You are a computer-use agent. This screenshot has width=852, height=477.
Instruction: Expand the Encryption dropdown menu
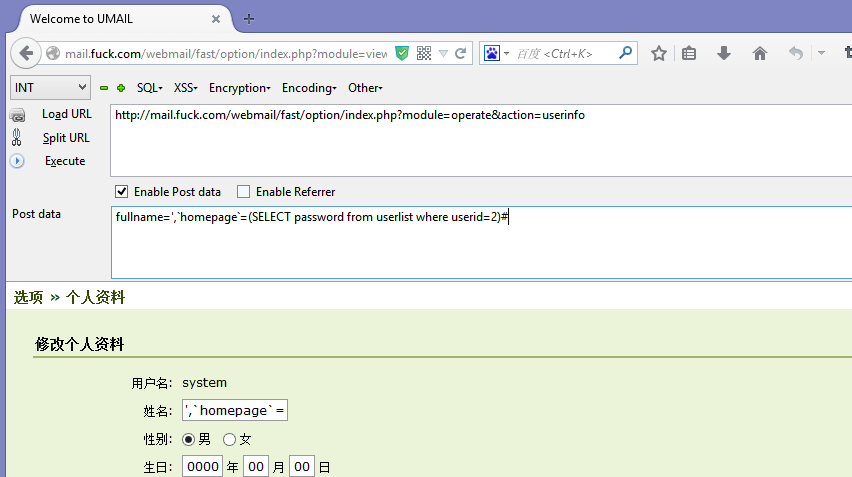tap(239, 88)
